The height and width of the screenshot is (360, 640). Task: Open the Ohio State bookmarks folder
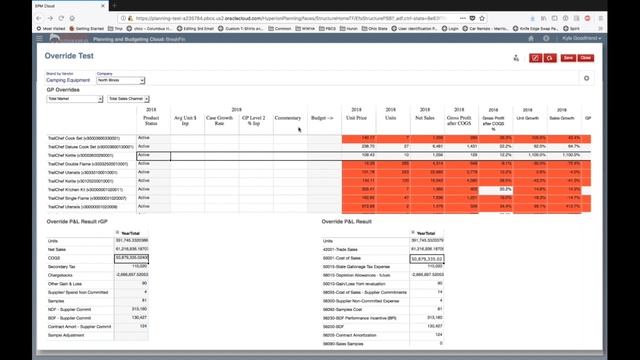(374, 29)
